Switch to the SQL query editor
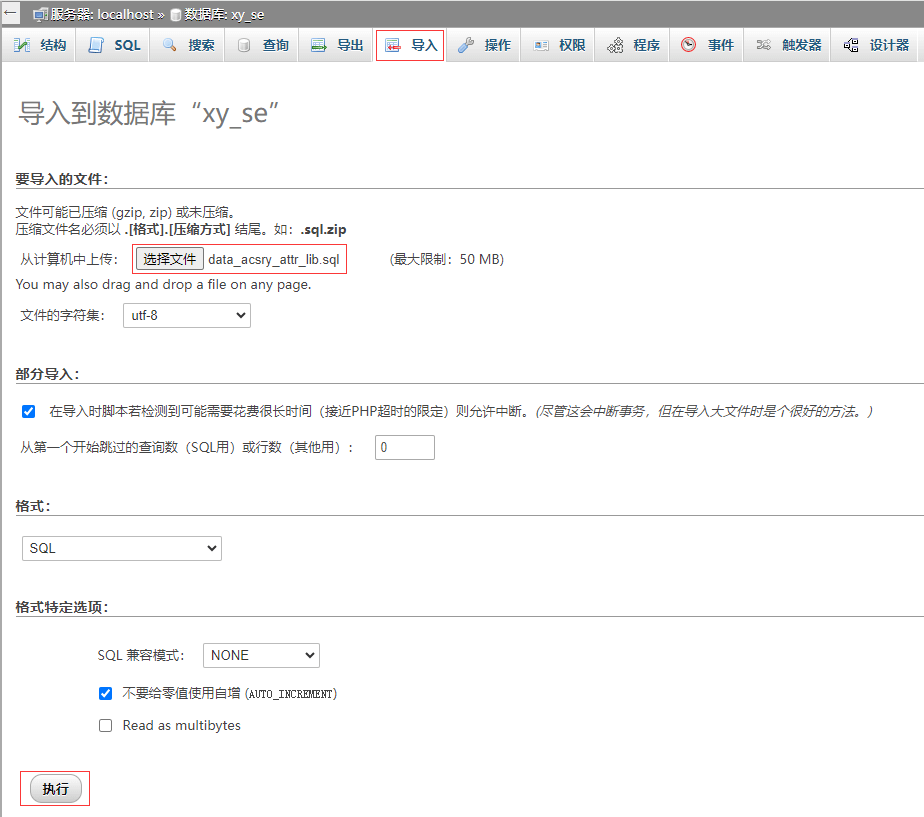924x817 pixels. point(122,44)
